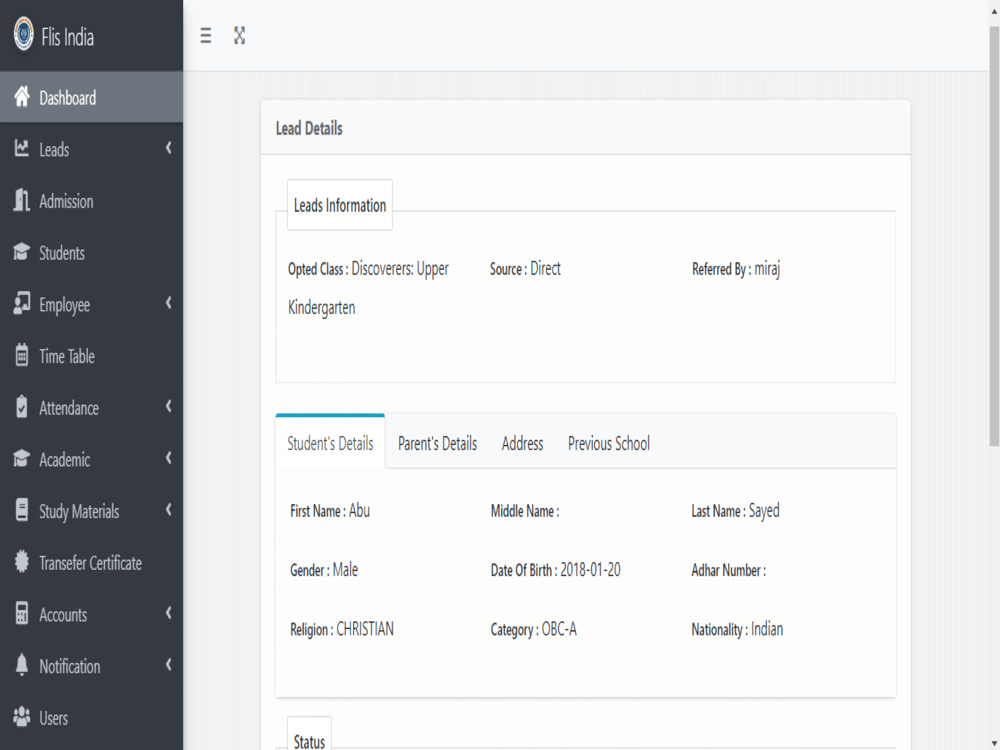Screen dimensions: 1000x750
Task: Click the Leads Information section label
Action: click(x=339, y=205)
